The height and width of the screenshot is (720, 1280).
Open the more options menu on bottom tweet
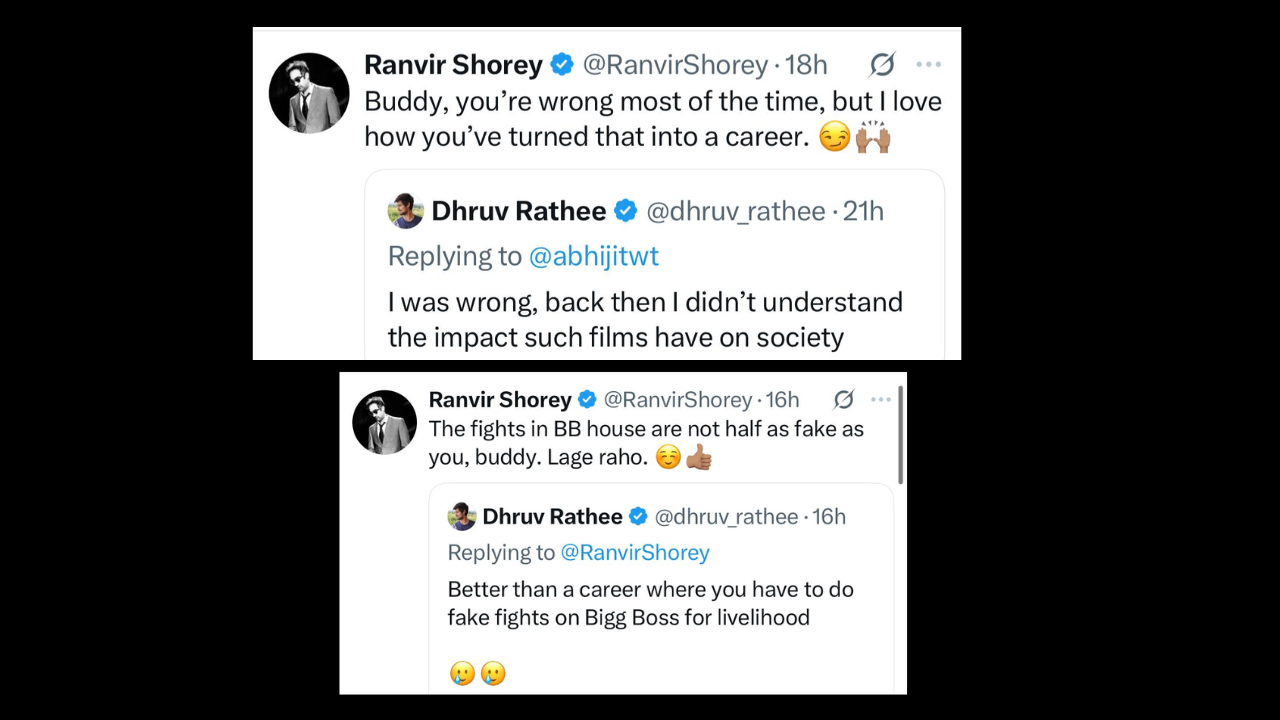tap(880, 398)
